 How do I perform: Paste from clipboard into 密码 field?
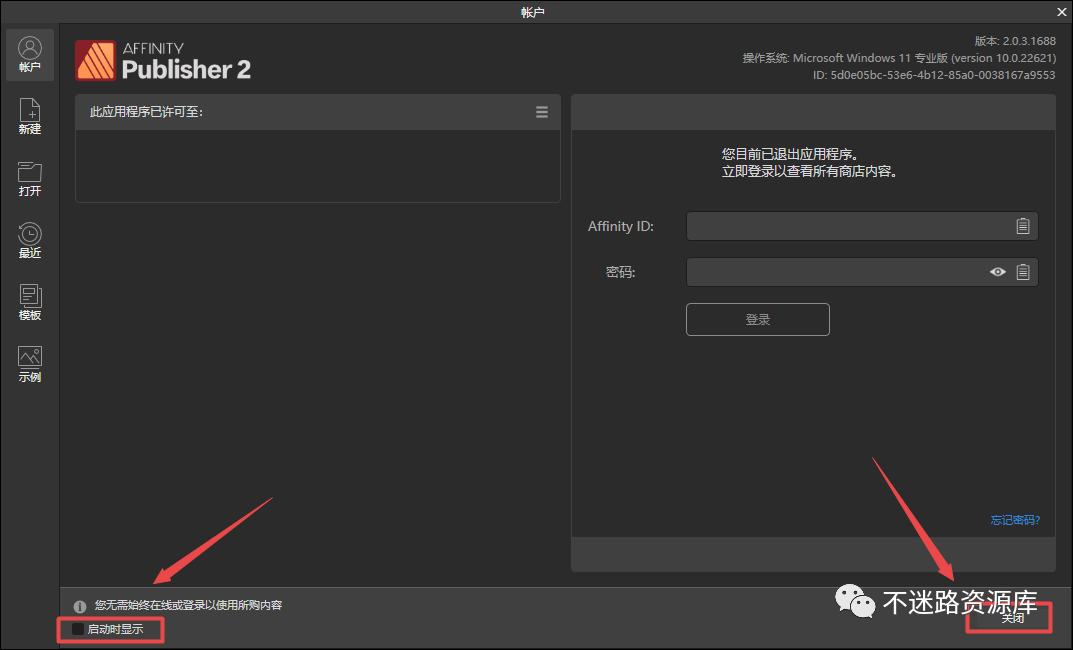(x=1022, y=272)
